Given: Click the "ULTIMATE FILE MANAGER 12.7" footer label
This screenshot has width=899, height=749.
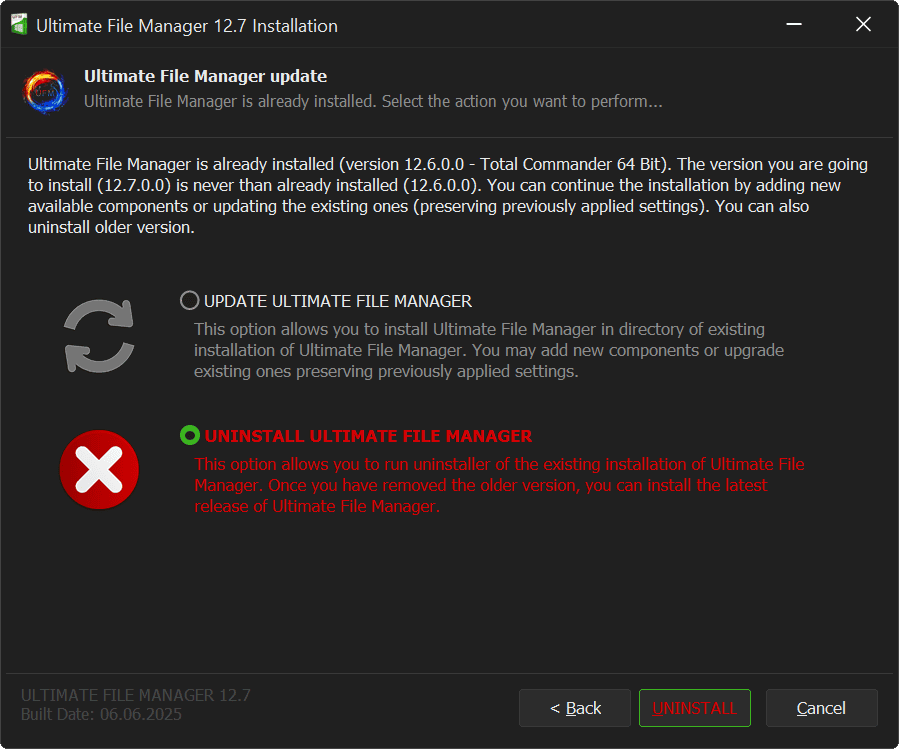Looking at the screenshot, I should (x=136, y=696).
